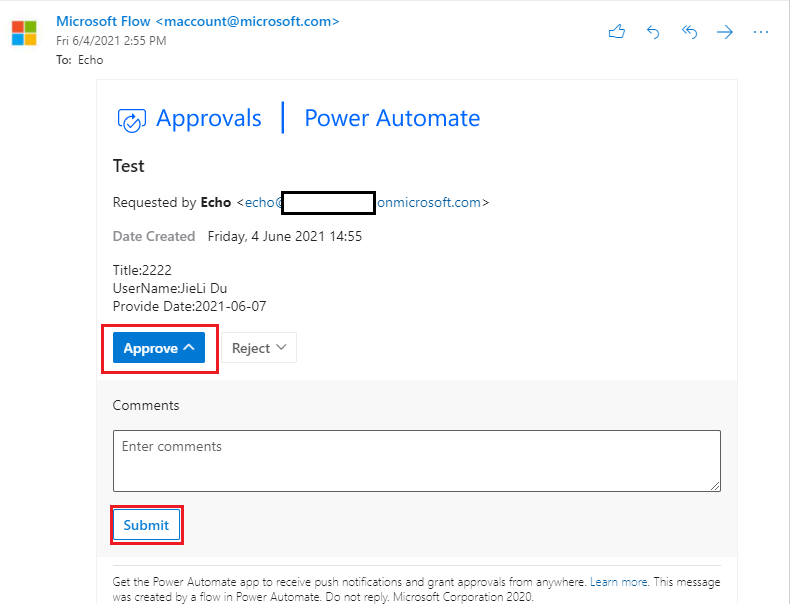Click the Provide Date:2021-06-07 line
This screenshot has height=604, width=790.
(x=189, y=306)
